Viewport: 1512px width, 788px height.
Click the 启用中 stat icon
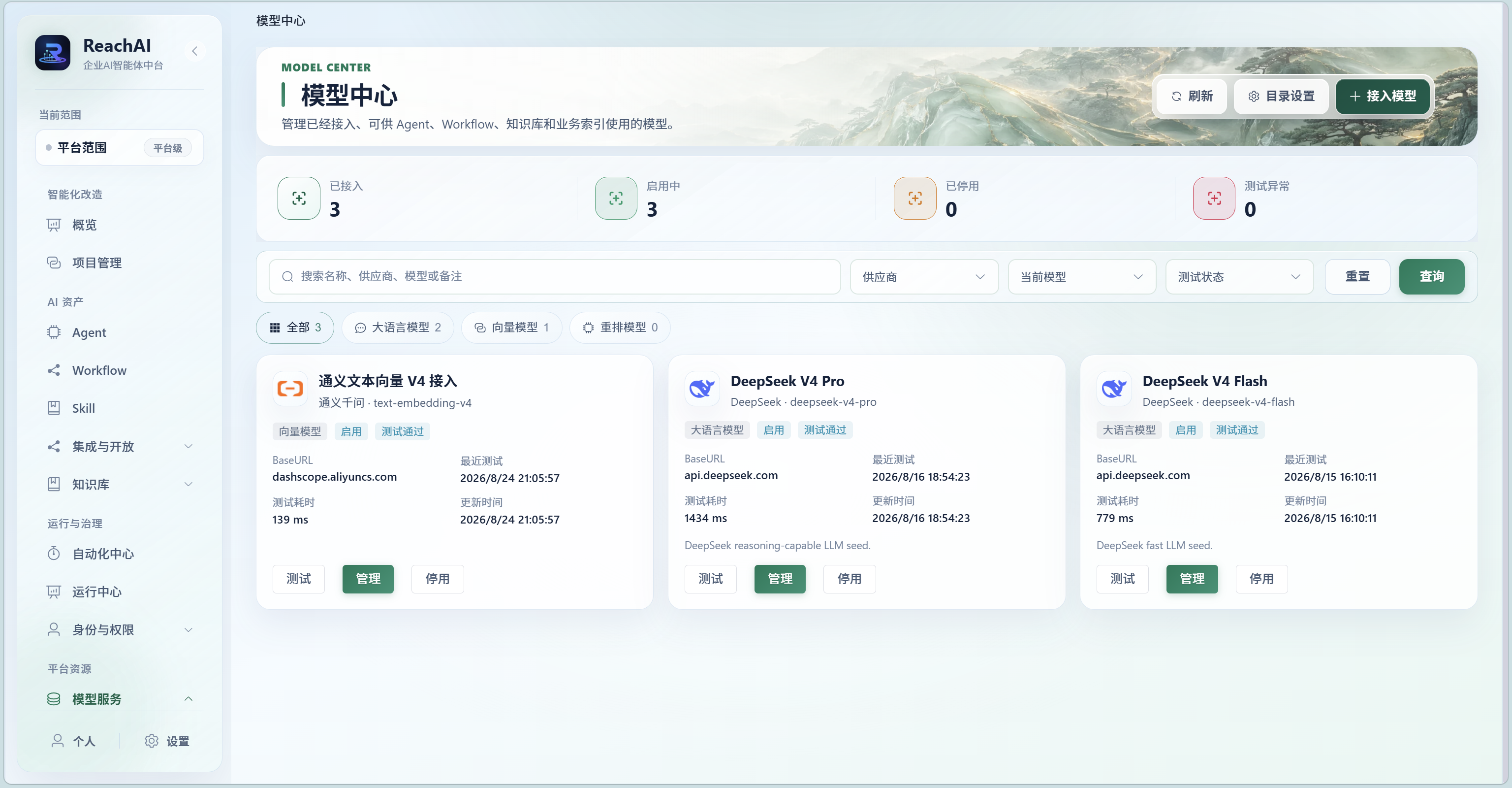point(616,198)
